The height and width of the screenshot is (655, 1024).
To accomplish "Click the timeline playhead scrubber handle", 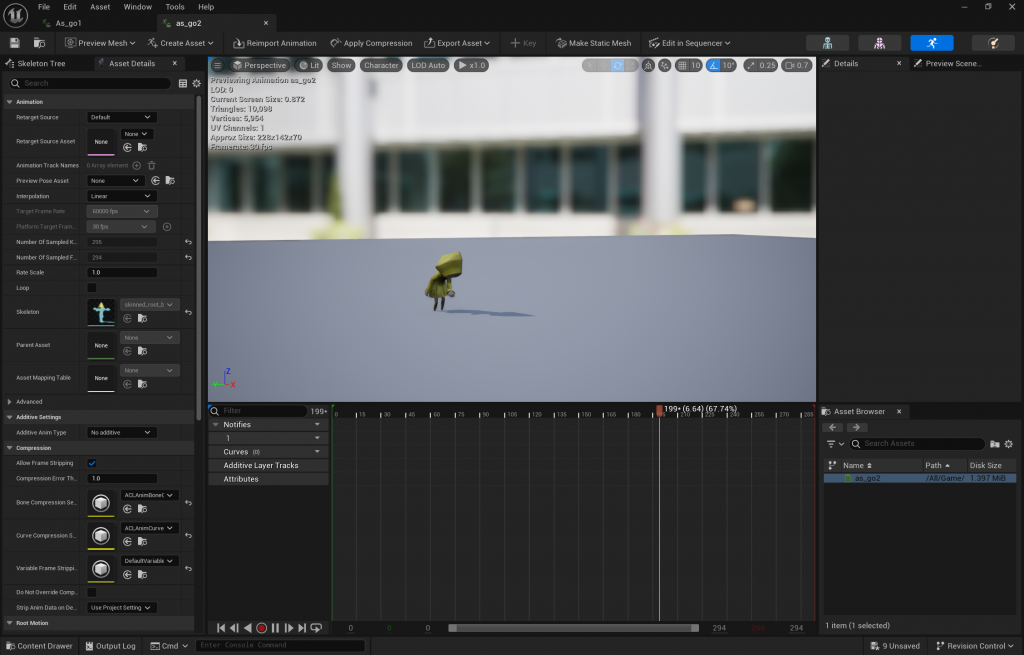I will pyautogui.click(x=659, y=409).
